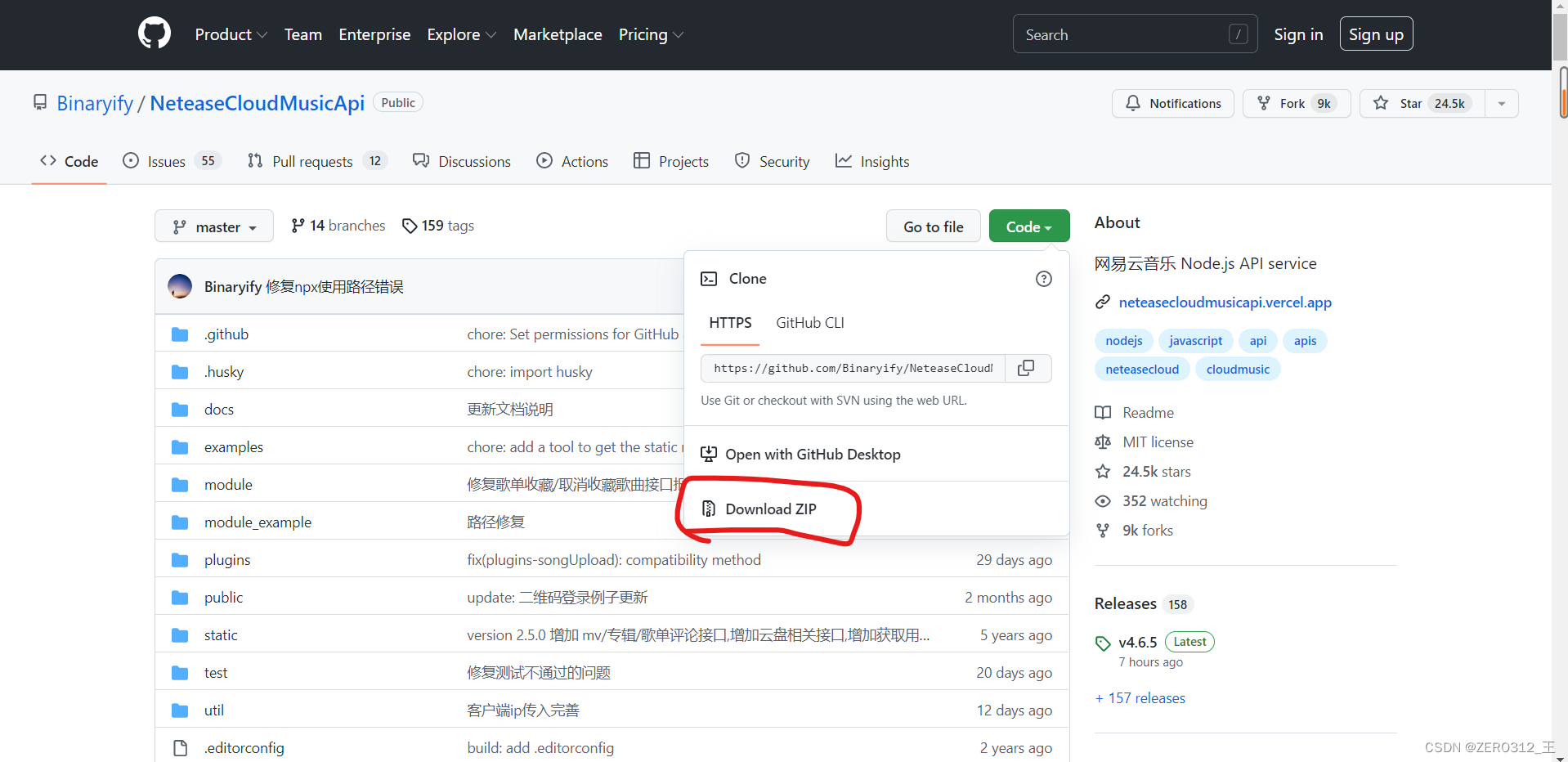Open the Marketplace link
This screenshot has width=1568, height=762.
(x=558, y=35)
